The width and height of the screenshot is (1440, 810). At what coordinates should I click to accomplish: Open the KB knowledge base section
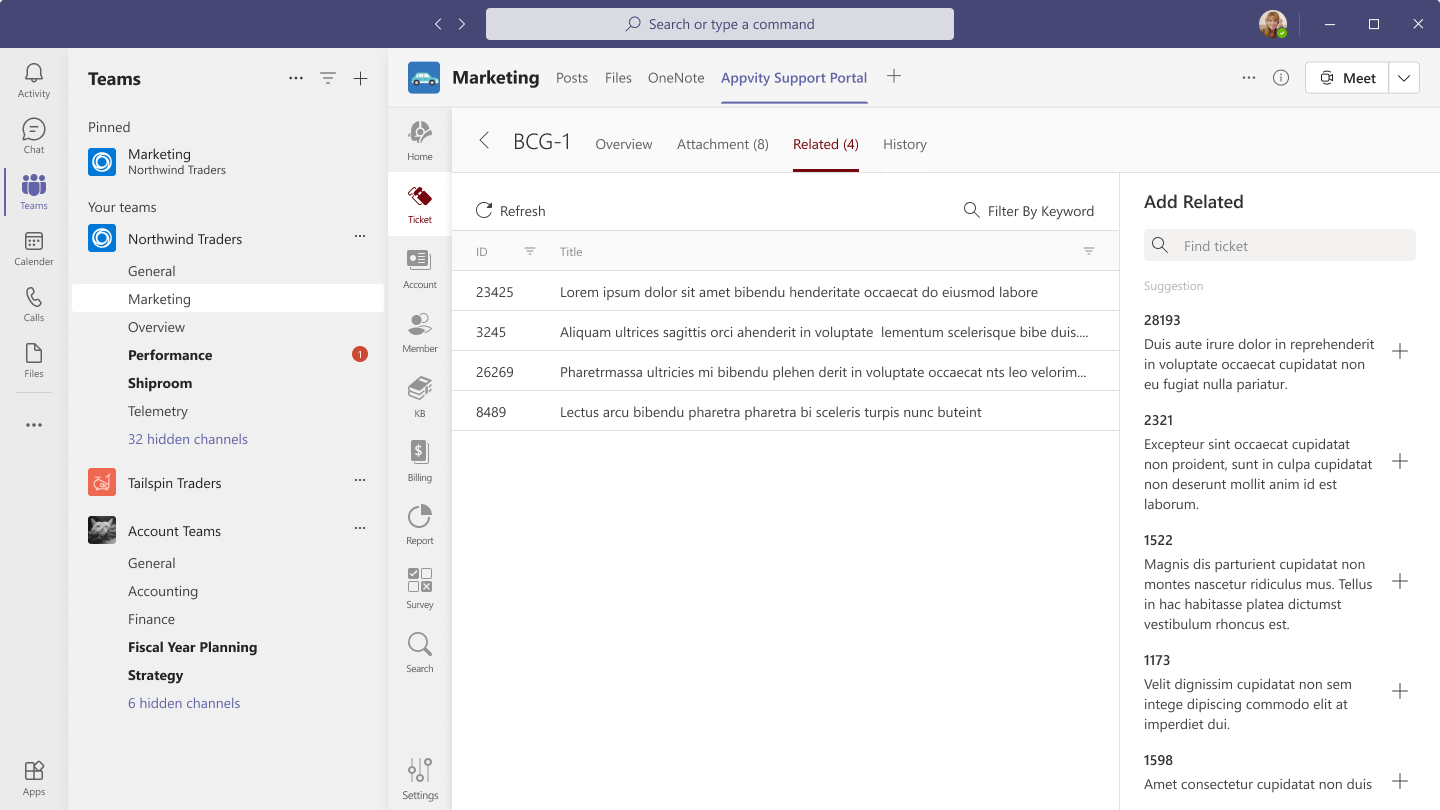coord(419,392)
